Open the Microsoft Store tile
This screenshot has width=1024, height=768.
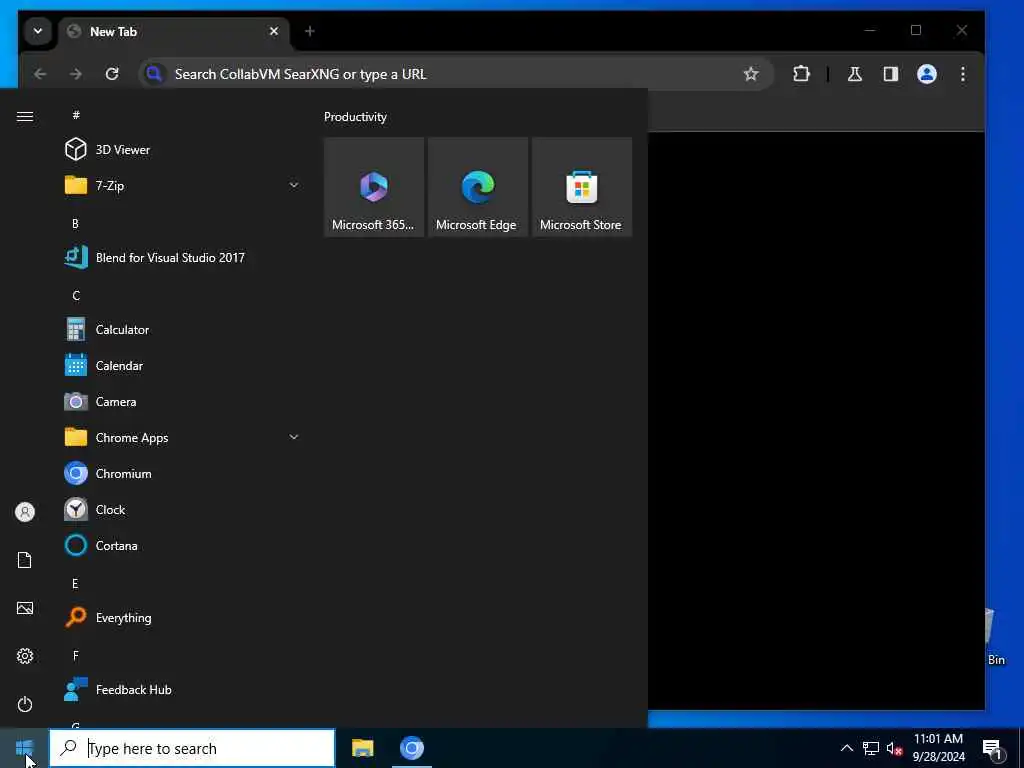581,187
